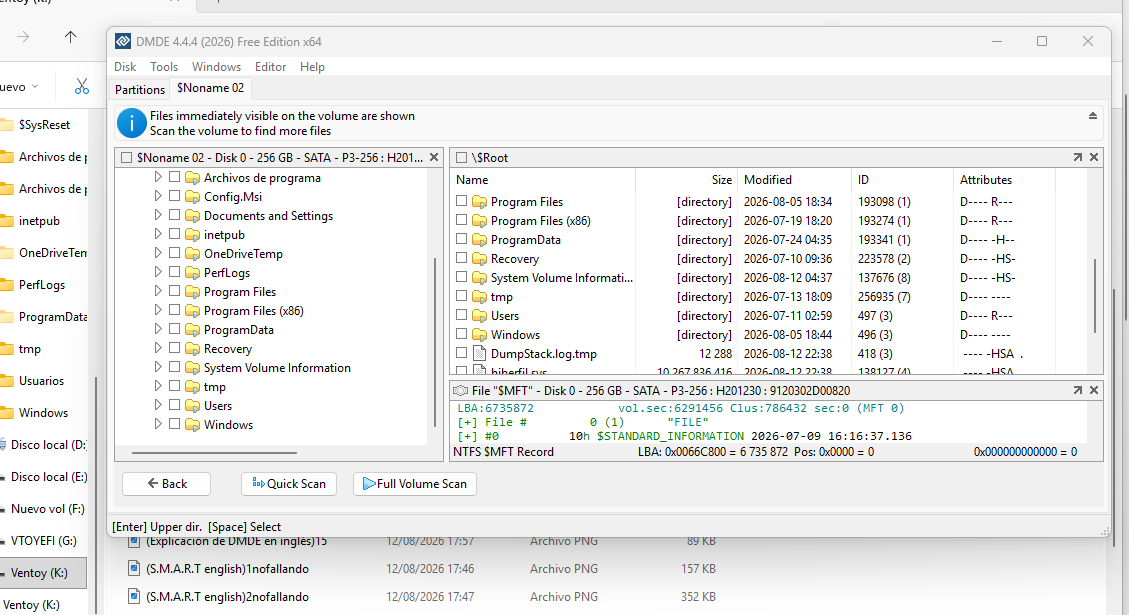Close the $Noname 02 tree panel
Image resolution: width=1129 pixels, height=615 pixels.
[434, 157]
